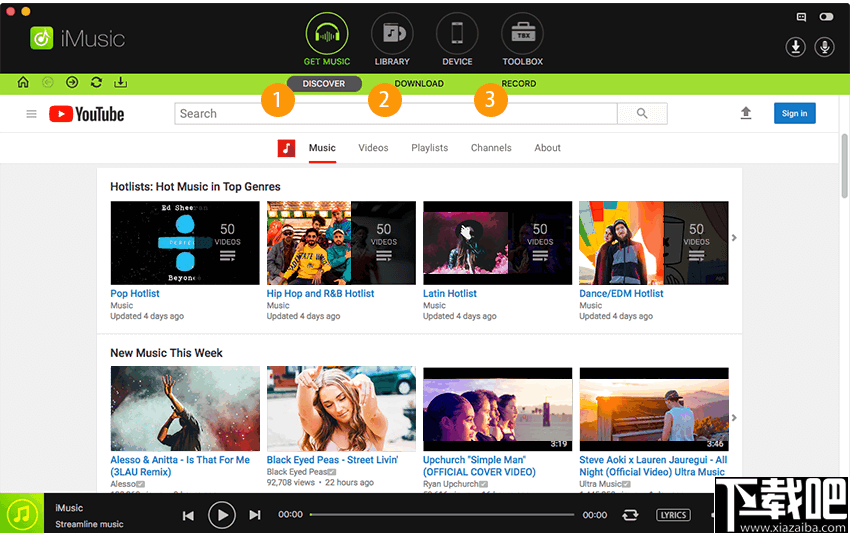The width and height of the screenshot is (850, 533).
Task: Toggle the switch in the title bar
Action: click(826, 17)
